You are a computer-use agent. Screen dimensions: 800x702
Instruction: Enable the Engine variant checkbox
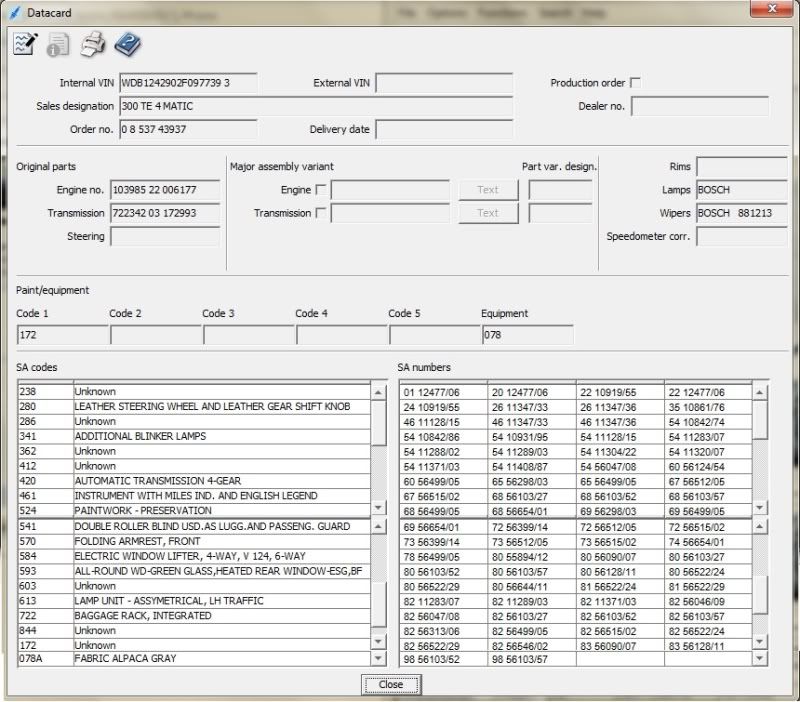pyautogui.click(x=321, y=190)
